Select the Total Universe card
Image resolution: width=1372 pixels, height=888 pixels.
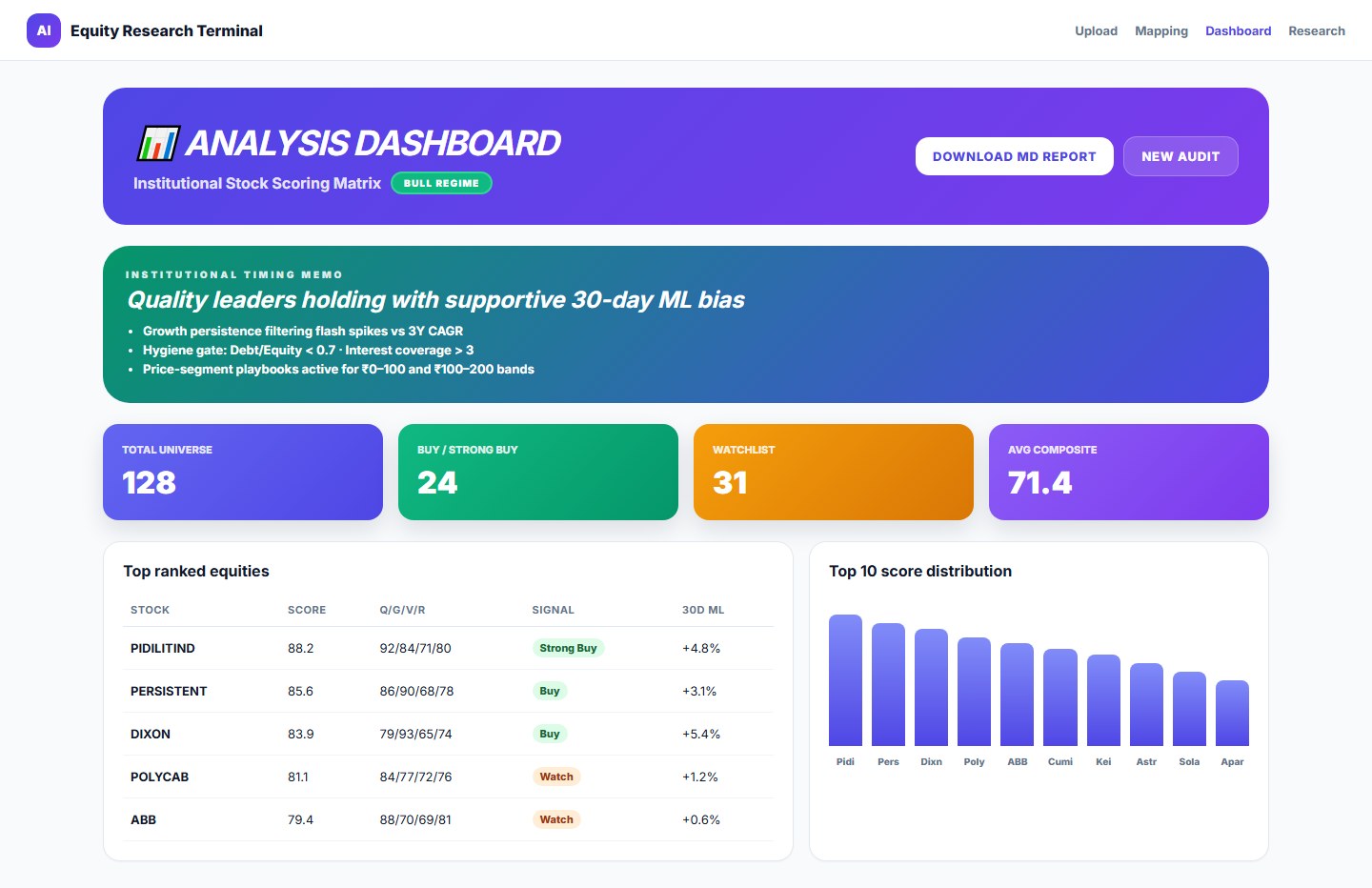coord(243,472)
